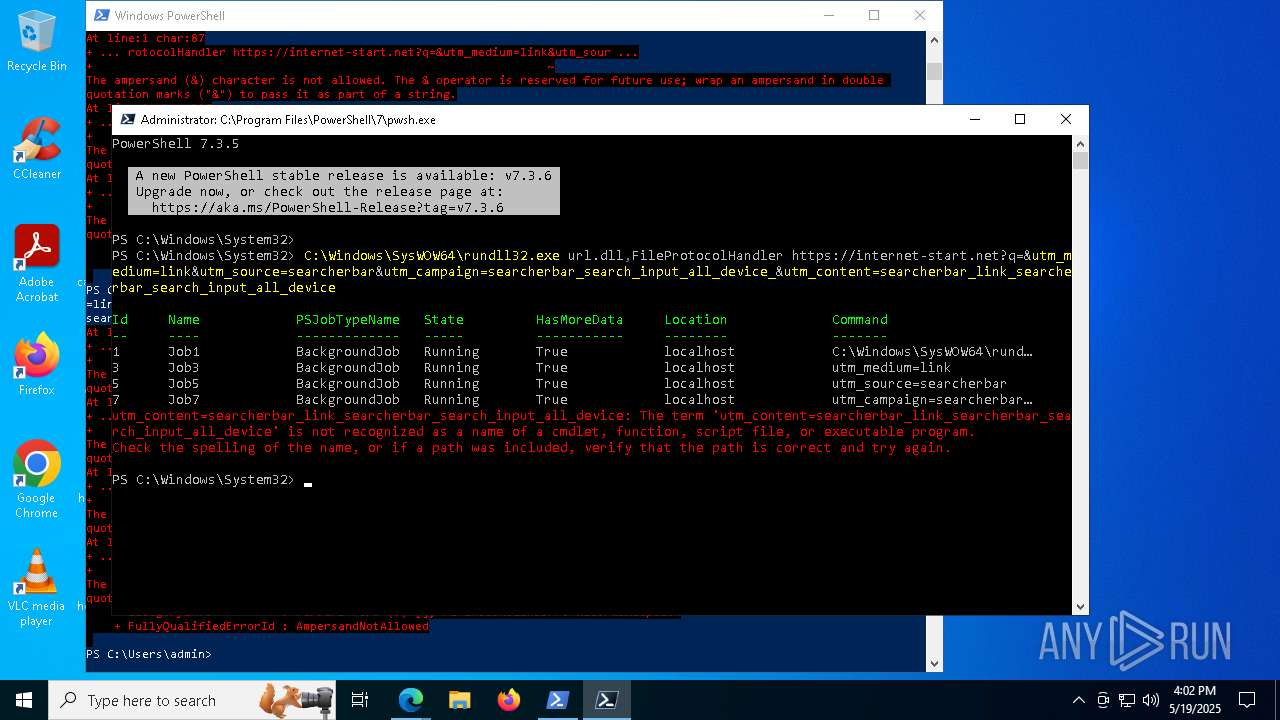This screenshot has width=1280, height=720.
Task: Launch the Firefox desktop shortcut
Action: click(x=37, y=365)
